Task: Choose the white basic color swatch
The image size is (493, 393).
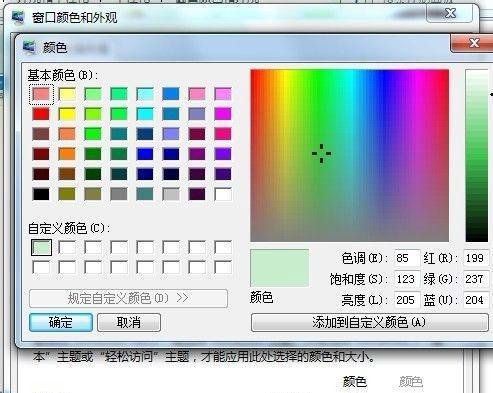Action: point(223,194)
